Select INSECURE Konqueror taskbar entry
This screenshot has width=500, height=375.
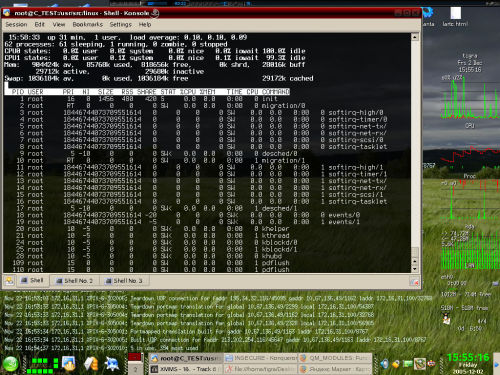pyautogui.click(x=260, y=358)
